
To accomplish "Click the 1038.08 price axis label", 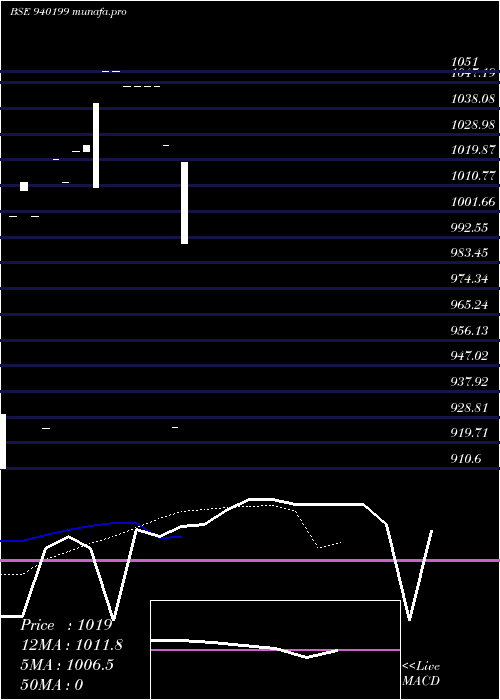I will (473, 99).
